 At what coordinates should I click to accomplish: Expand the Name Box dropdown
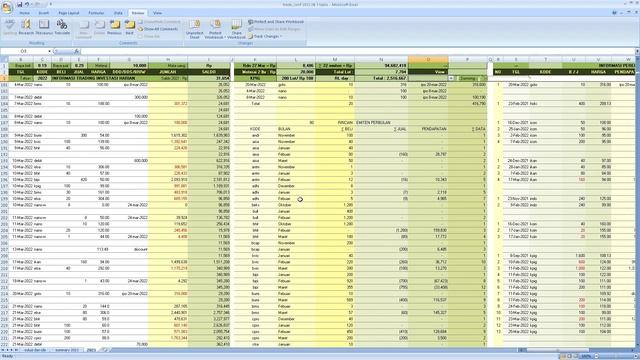(49, 51)
